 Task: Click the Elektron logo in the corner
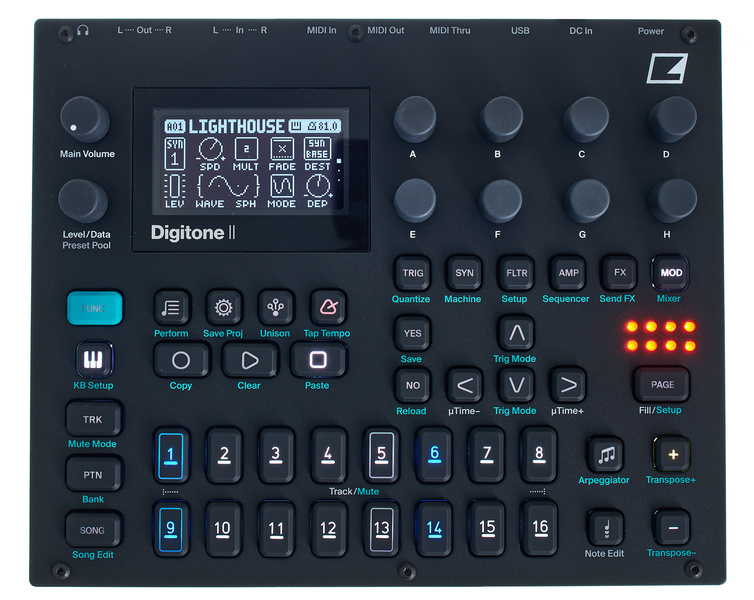coord(667,68)
